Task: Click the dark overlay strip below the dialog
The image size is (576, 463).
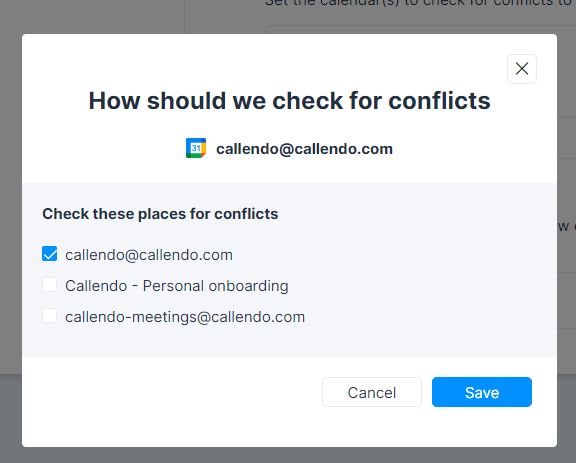Action: pos(288,455)
